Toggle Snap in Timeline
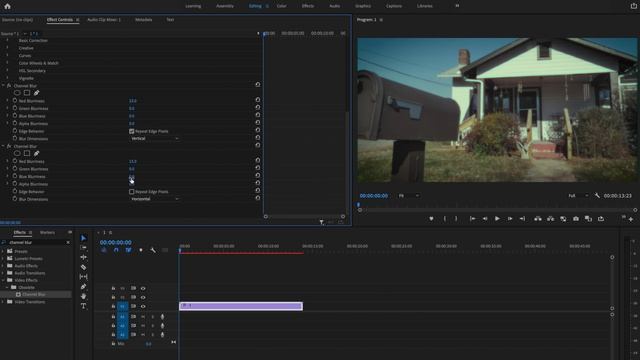 point(116,250)
